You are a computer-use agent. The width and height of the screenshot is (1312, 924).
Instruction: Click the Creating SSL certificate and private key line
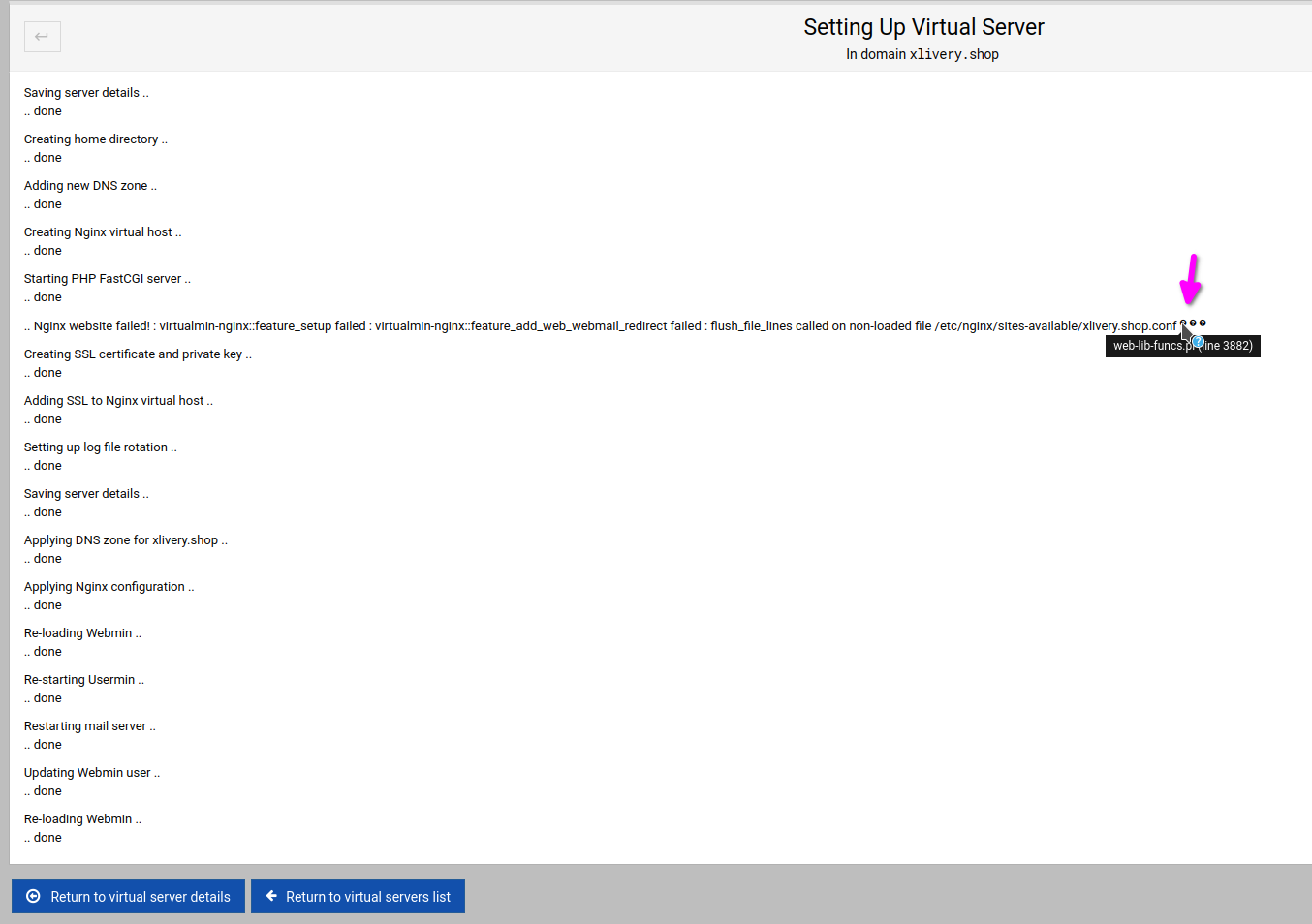pyautogui.click(x=138, y=354)
